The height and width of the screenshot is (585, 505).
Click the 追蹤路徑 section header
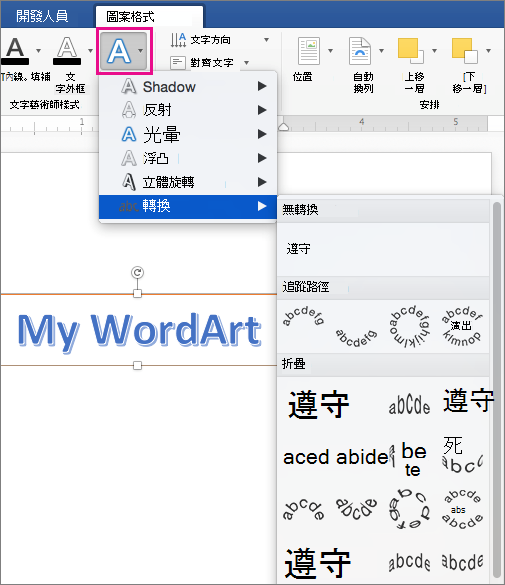383,287
